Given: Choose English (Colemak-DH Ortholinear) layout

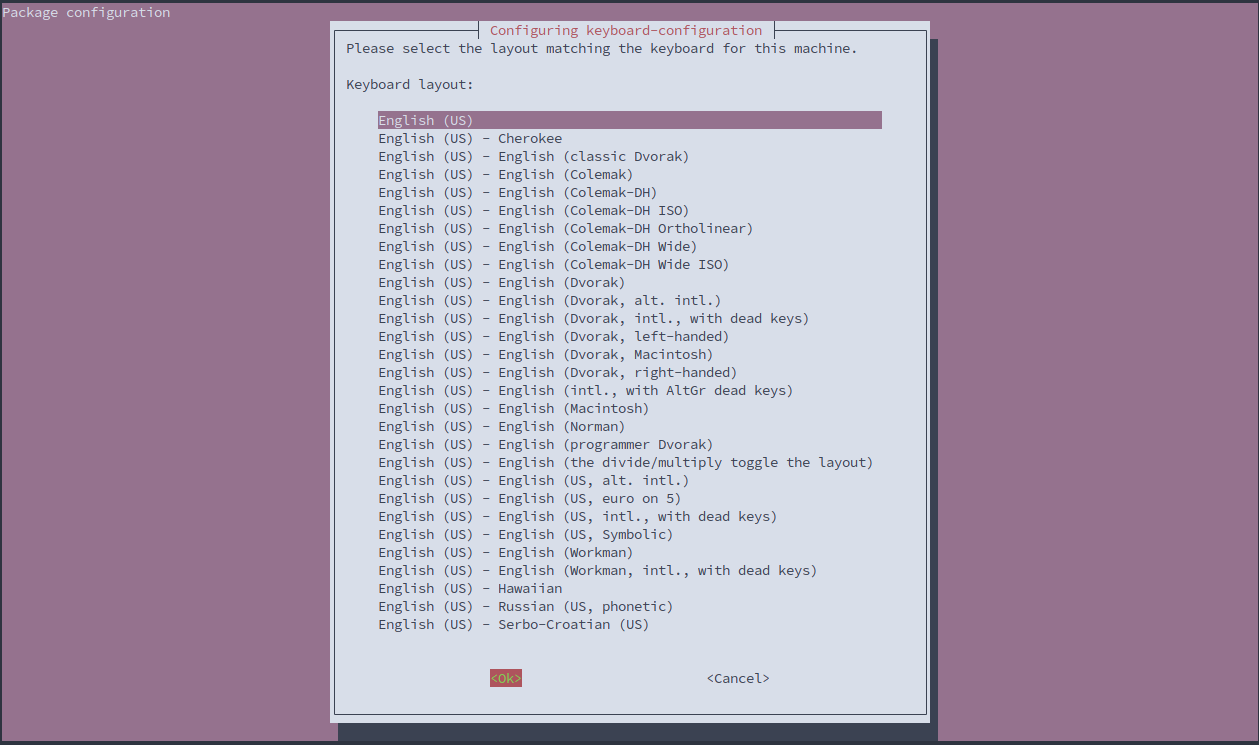Looking at the screenshot, I should coord(565,228).
